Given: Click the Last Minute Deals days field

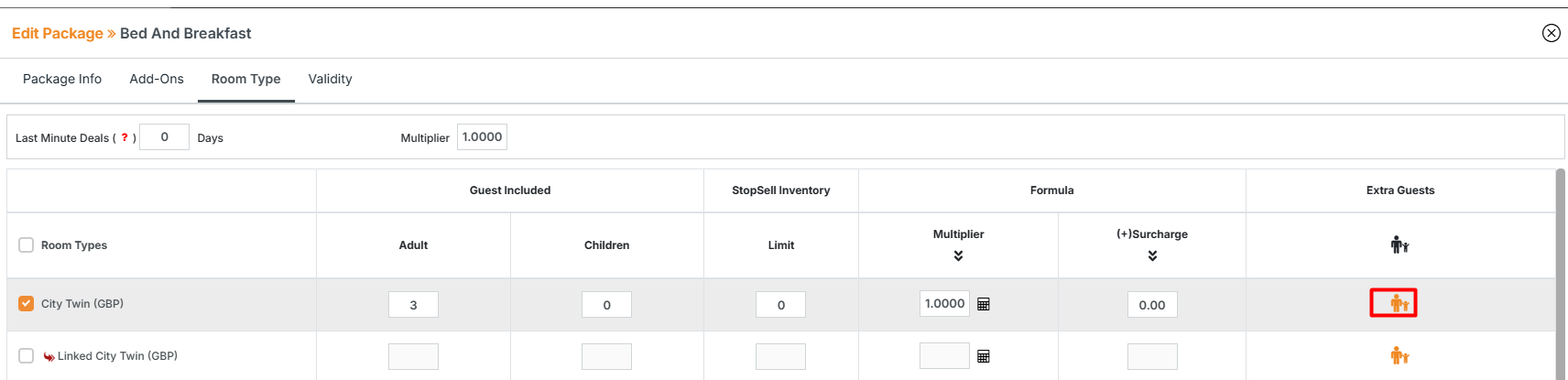Looking at the screenshot, I should (164, 137).
